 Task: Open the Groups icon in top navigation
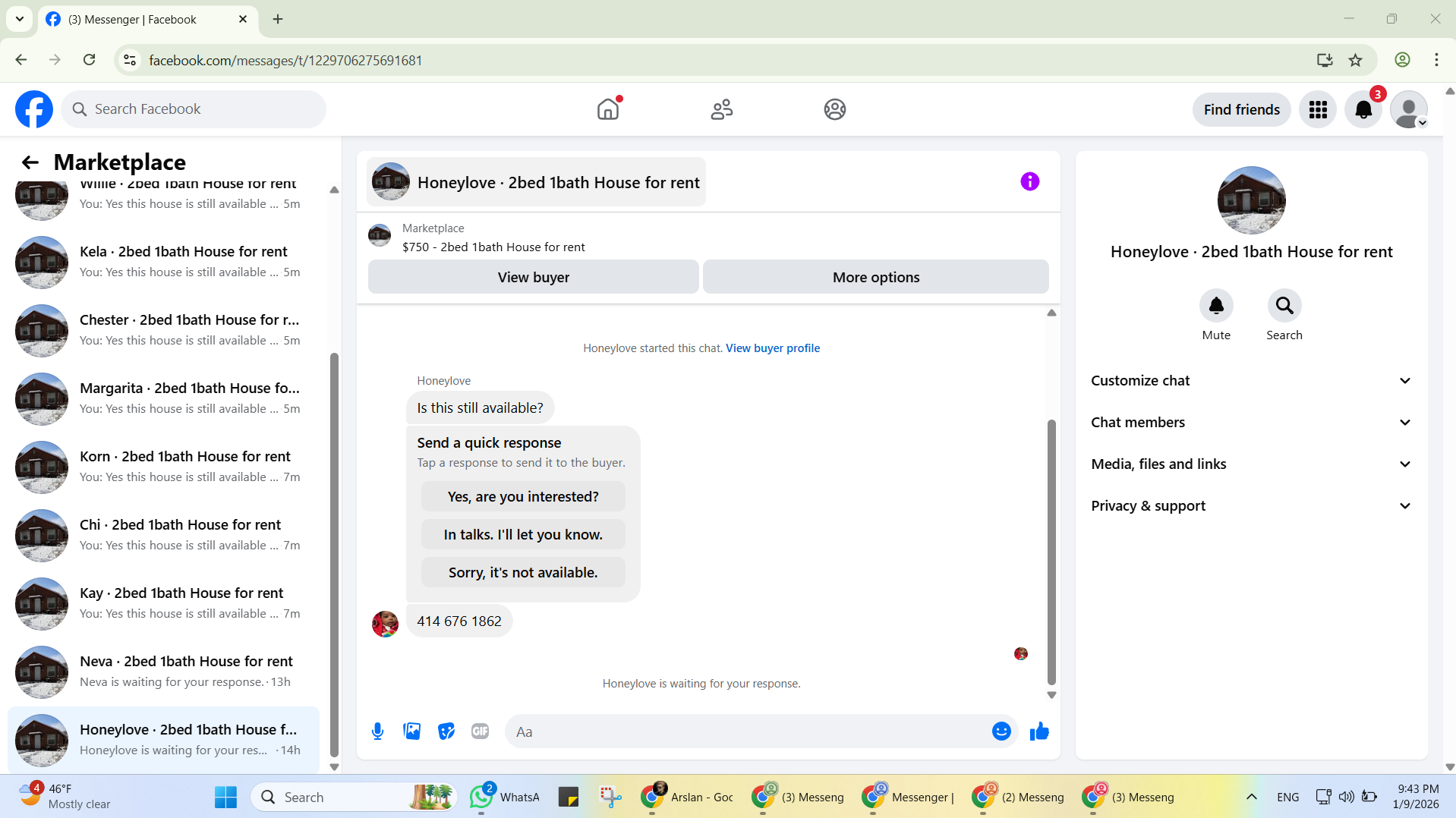[835, 109]
